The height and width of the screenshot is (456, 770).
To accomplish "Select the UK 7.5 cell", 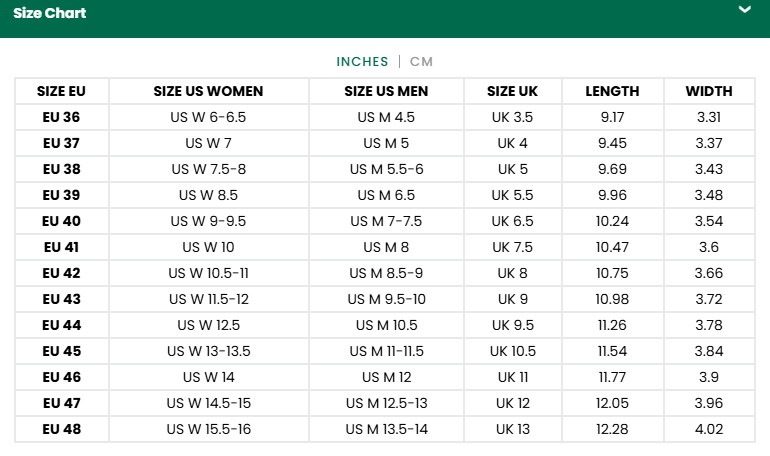I will (512, 247).
